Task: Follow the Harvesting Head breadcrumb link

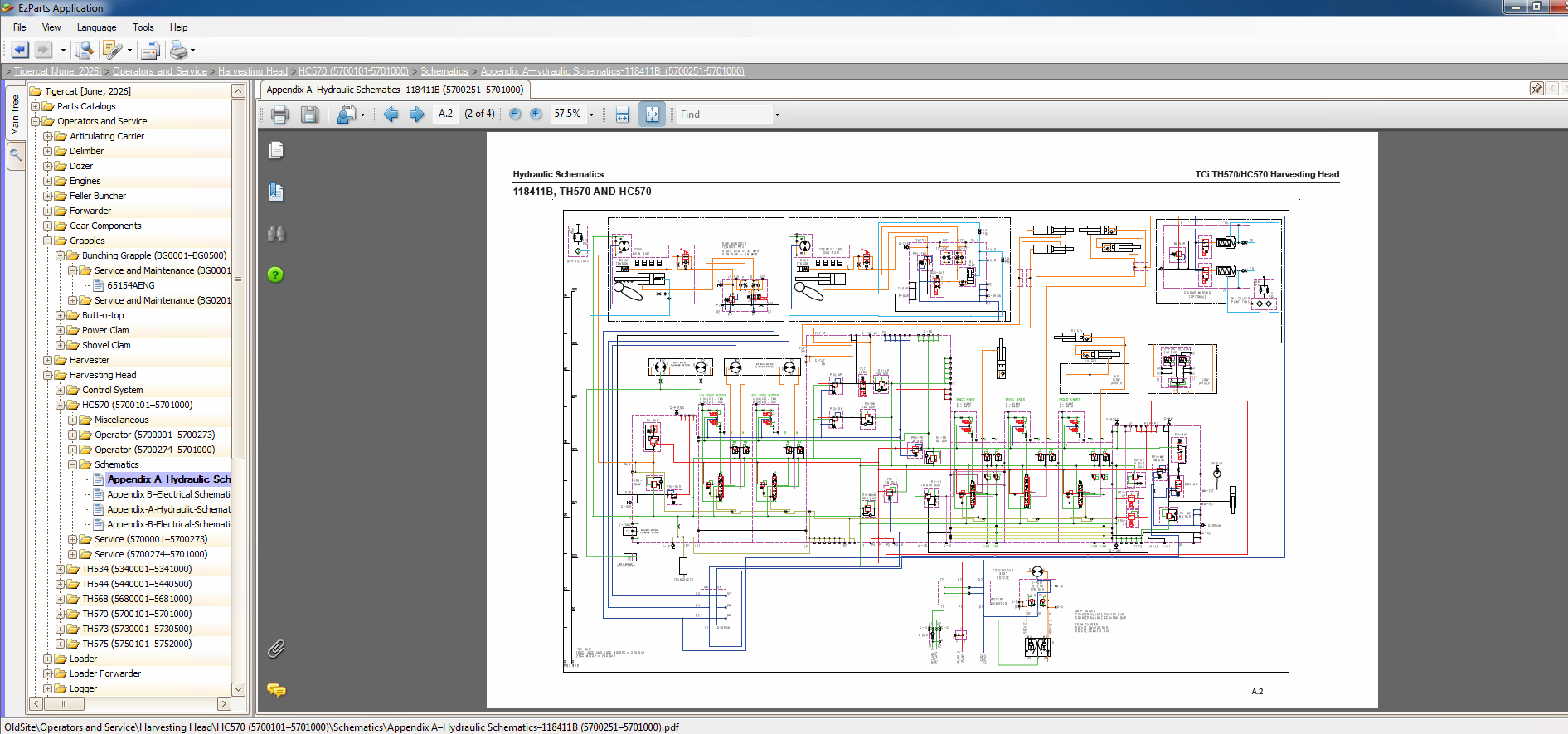Action: tap(253, 71)
